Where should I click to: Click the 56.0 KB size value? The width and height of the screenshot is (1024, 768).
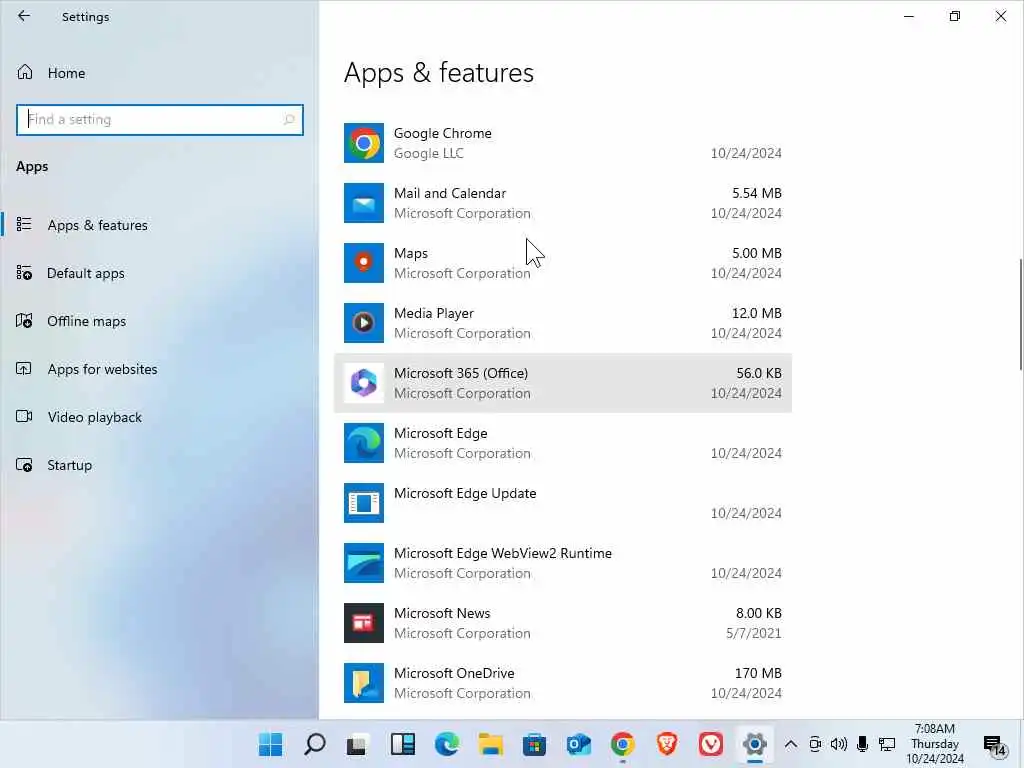[759, 373]
